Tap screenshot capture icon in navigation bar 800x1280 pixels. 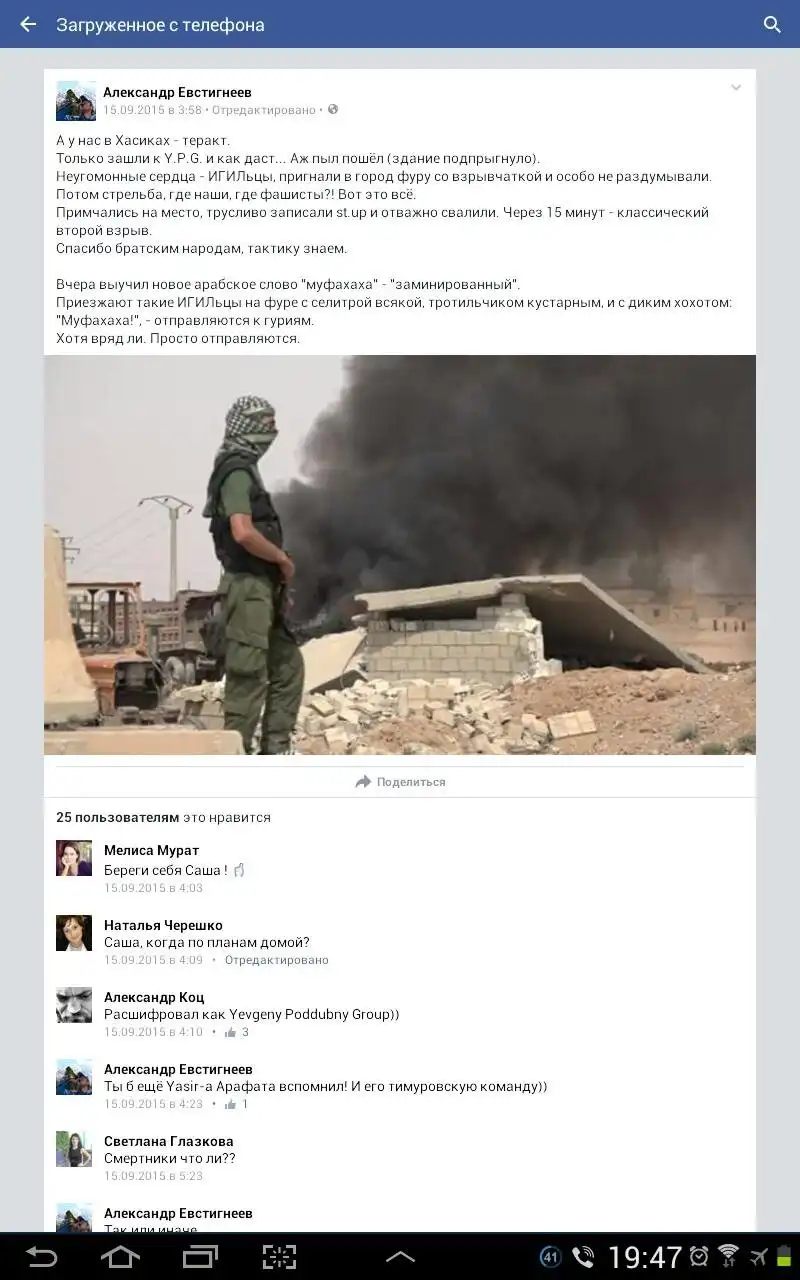click(279, 1256)
